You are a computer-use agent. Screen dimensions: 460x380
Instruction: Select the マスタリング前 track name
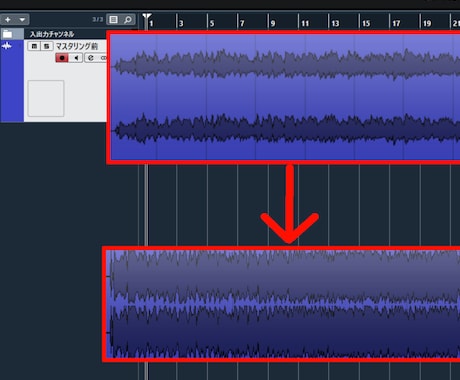(x=77, y=46)
